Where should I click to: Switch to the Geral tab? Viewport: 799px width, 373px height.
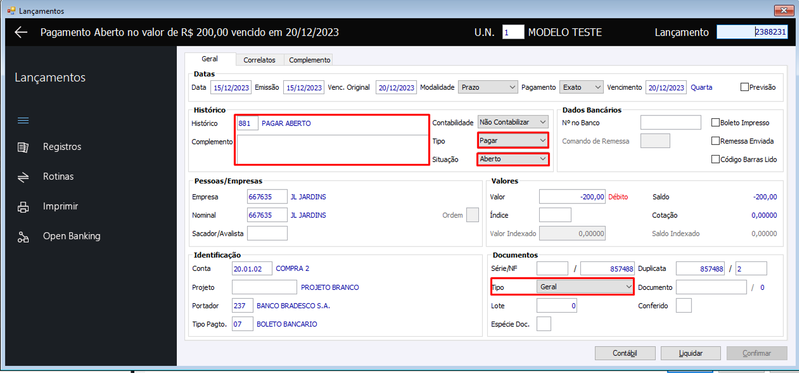210,59
